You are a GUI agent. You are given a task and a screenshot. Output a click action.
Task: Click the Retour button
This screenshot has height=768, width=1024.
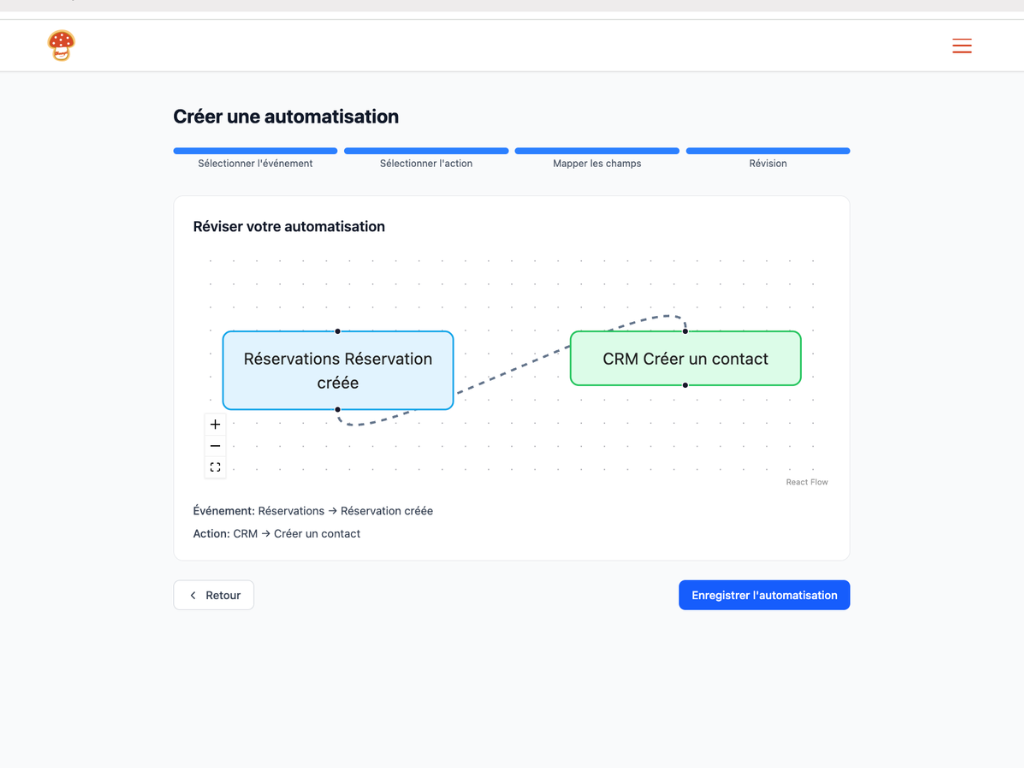click(x=213, y=594)
